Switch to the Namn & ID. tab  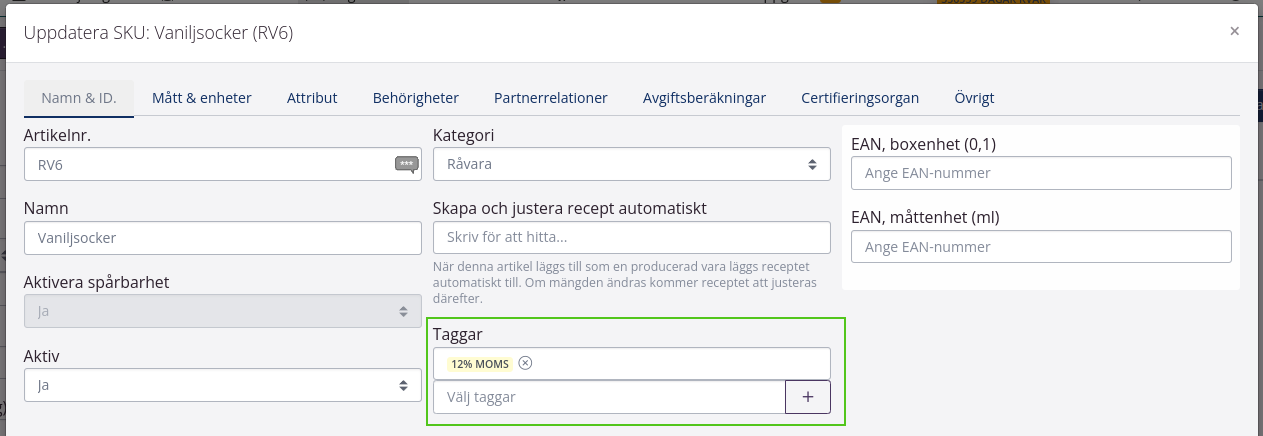pos(79,98)
